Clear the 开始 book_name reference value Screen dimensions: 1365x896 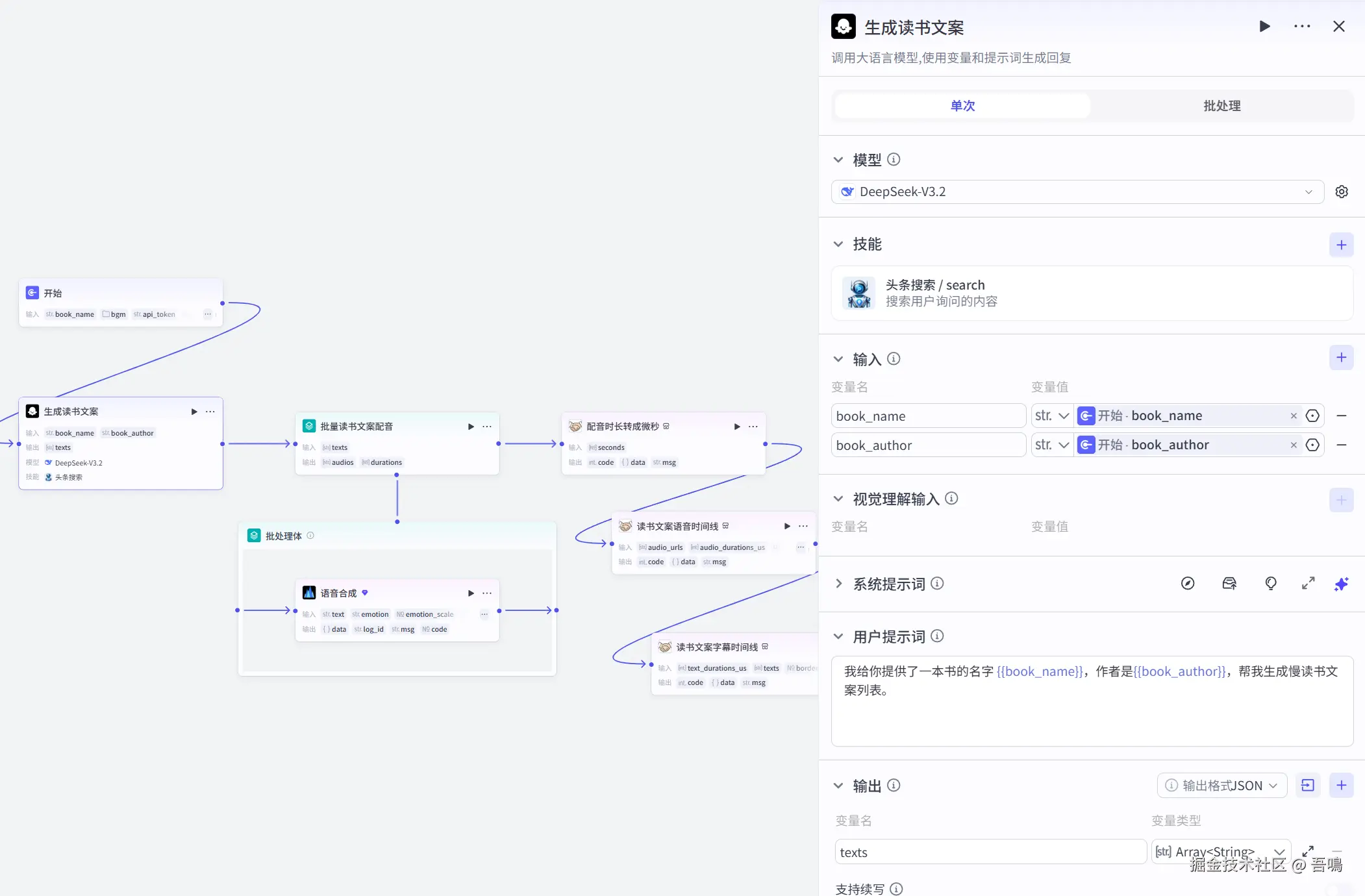tap(1294, 416)
